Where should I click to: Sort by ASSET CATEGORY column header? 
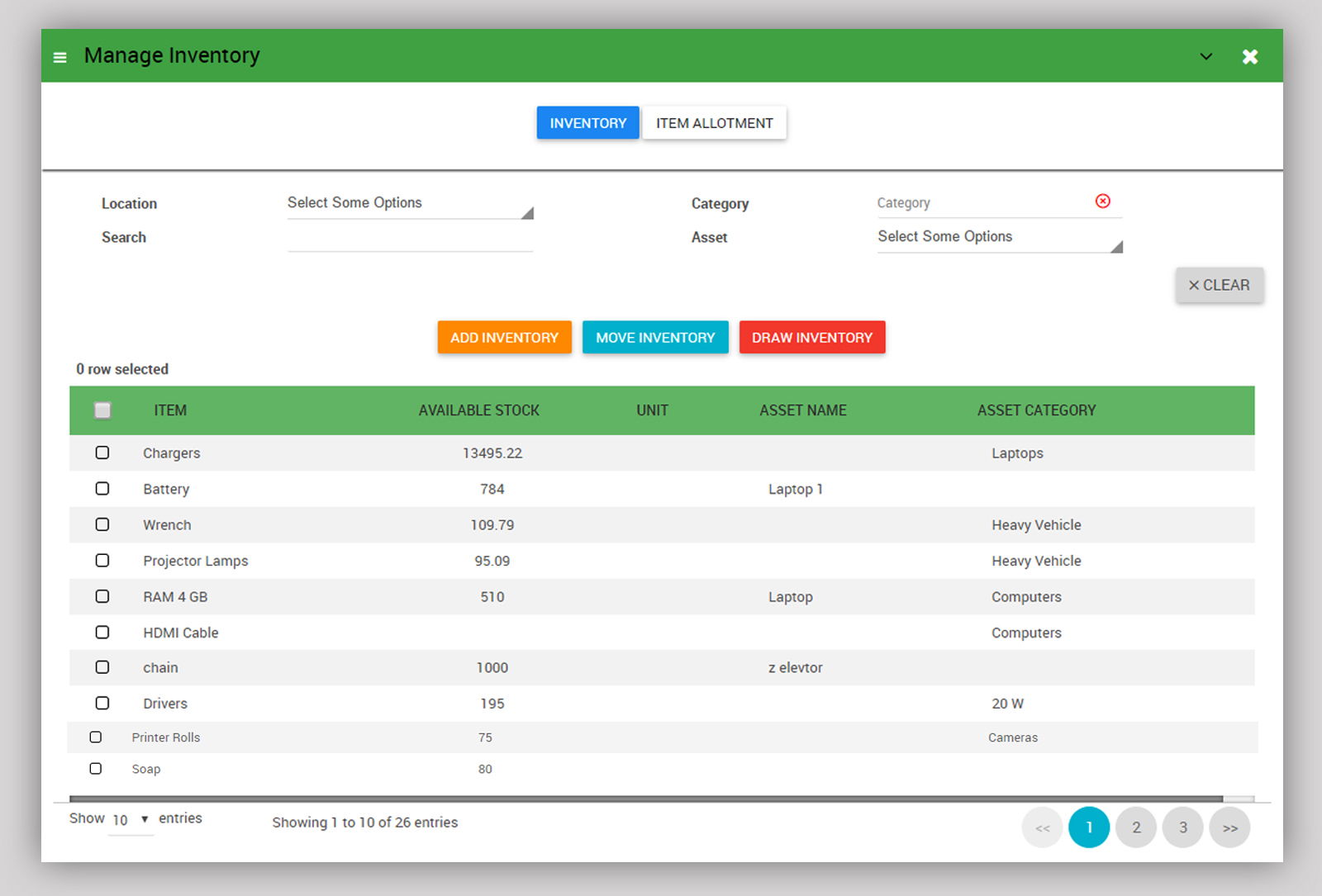click(x=1036, y=410)
